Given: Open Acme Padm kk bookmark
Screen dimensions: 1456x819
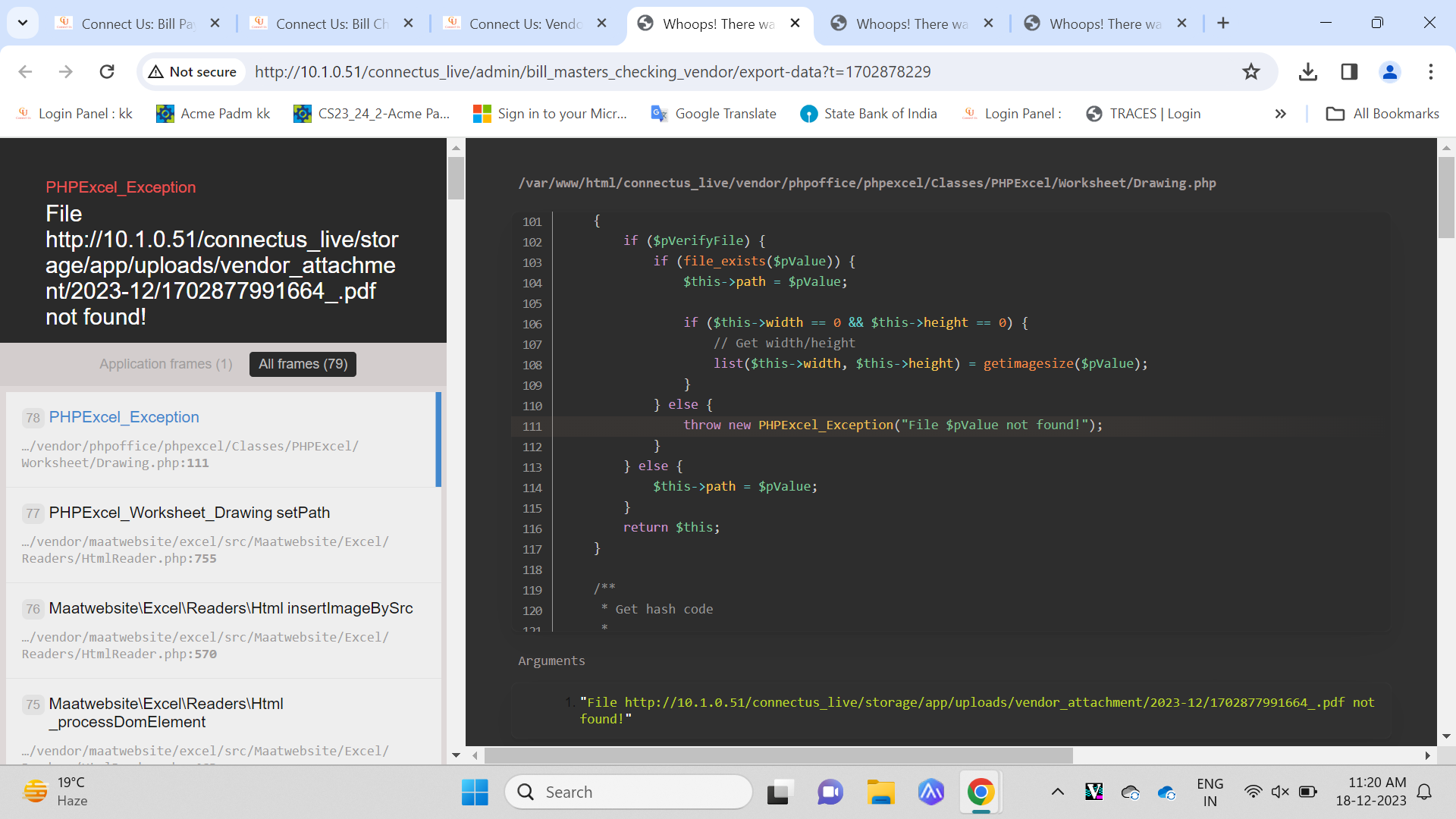Looking at the screenshot, I should tap(213, 114).
